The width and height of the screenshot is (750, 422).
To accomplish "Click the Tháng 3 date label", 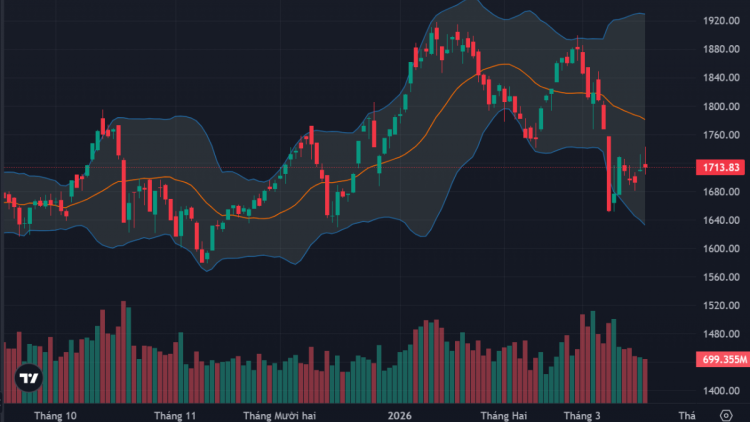I will click(582, 414).
